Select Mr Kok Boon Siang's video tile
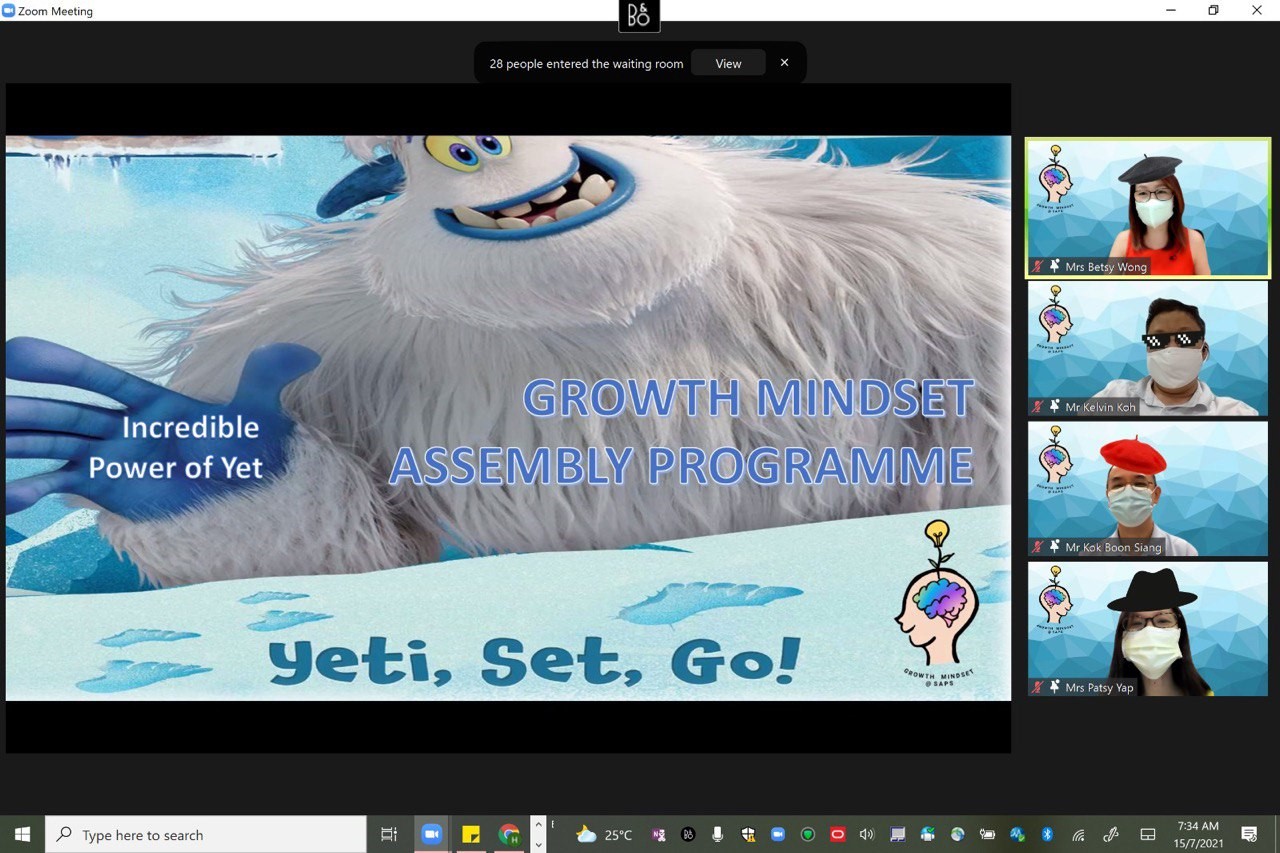1280x853 pixels. tap(1148, 489)
